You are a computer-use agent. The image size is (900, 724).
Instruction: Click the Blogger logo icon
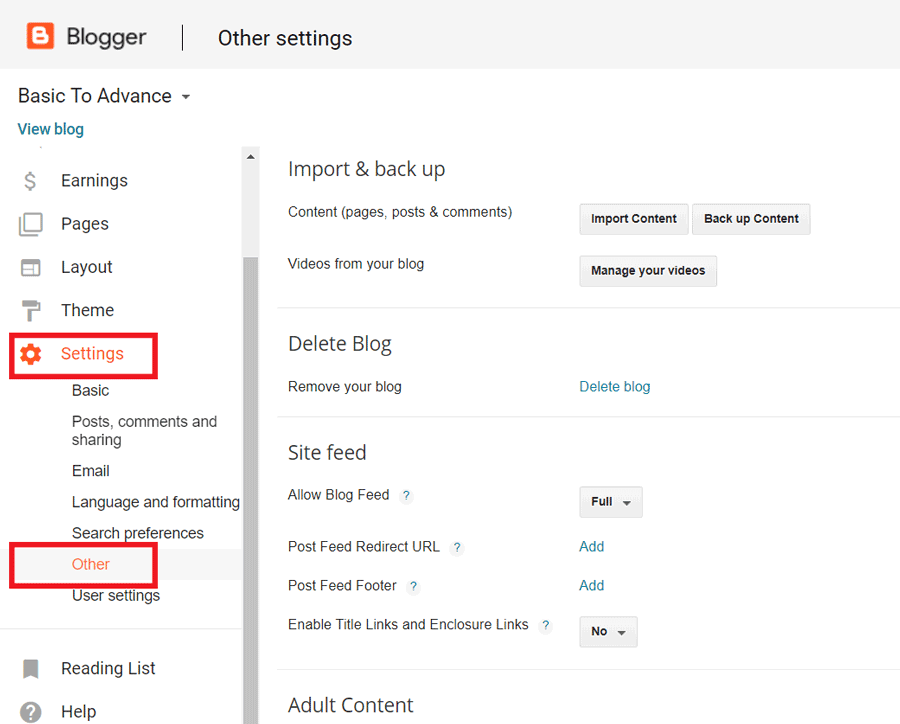click(40, 36)
